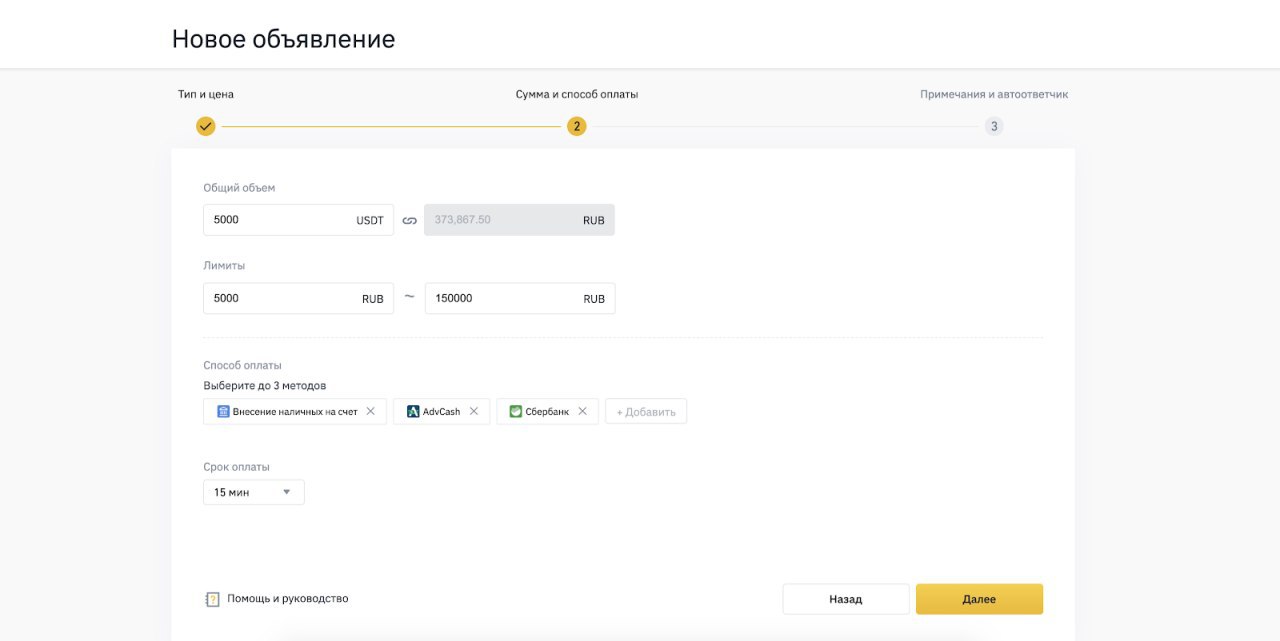The width and height of the screenshot is (1280, 641).
Task: Click the Далее button
Action: (x=979, y=598)
